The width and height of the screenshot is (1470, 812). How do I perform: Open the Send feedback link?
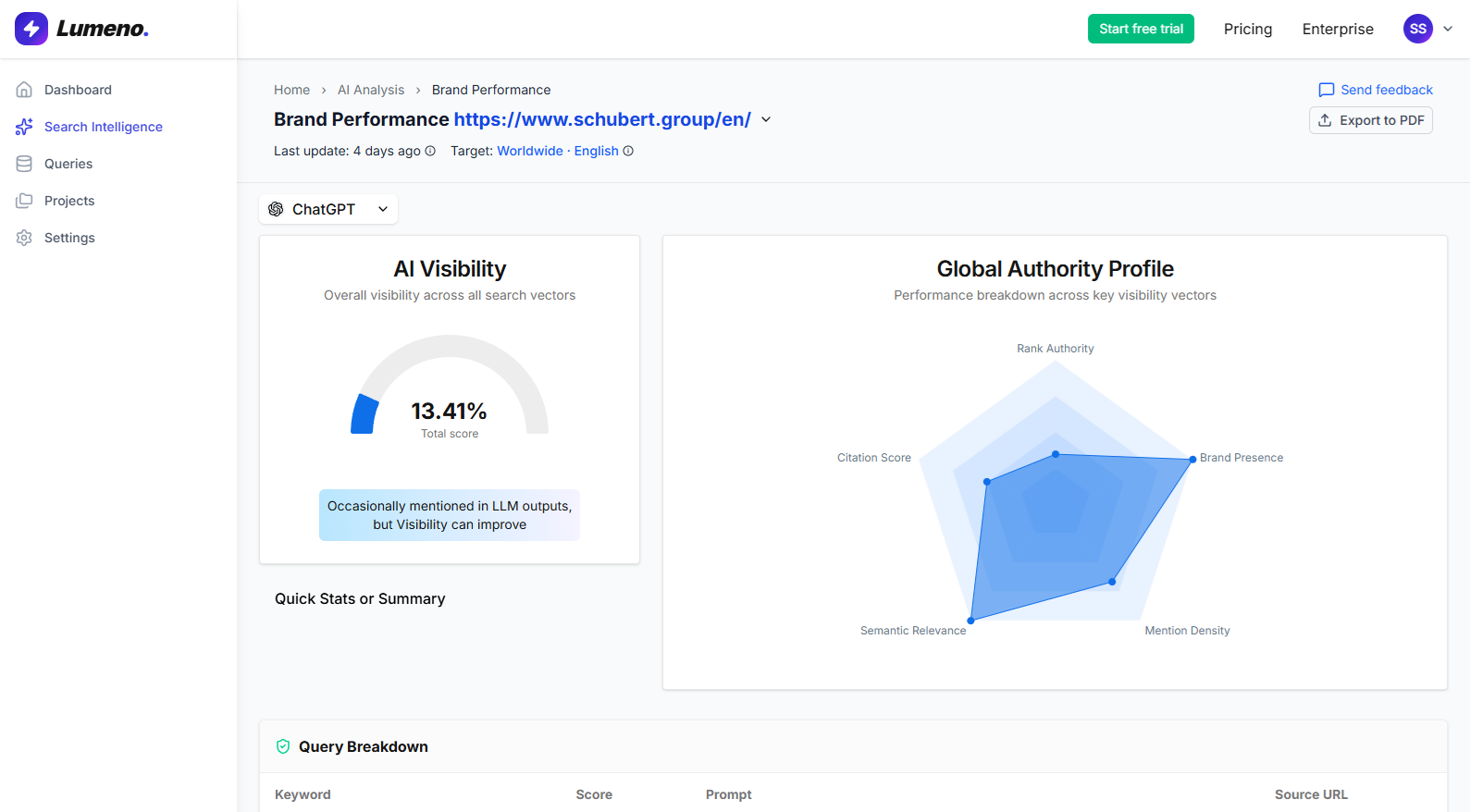coord(1376,90)
